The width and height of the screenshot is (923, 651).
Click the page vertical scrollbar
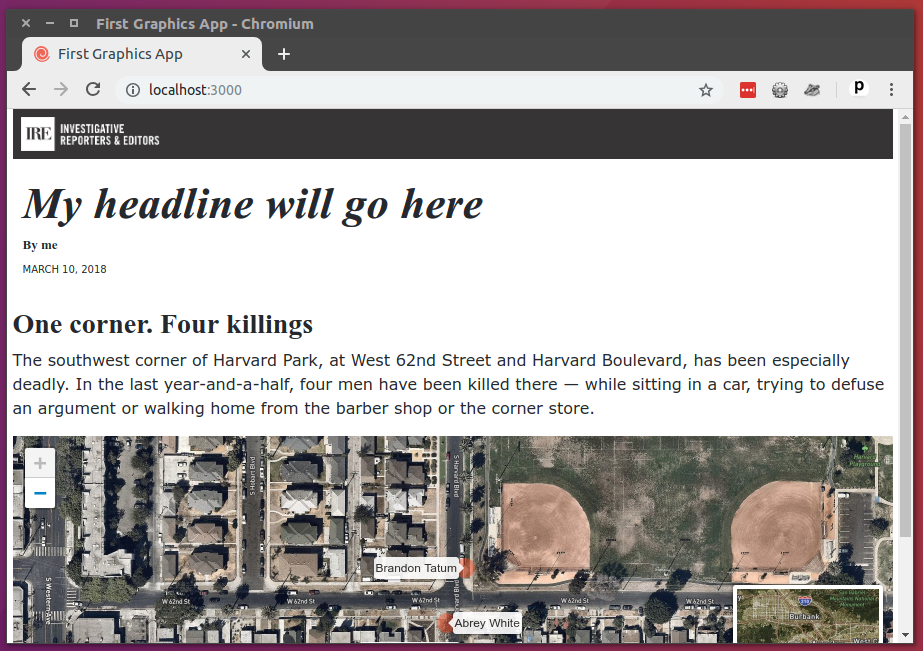[x=905, y=330]
